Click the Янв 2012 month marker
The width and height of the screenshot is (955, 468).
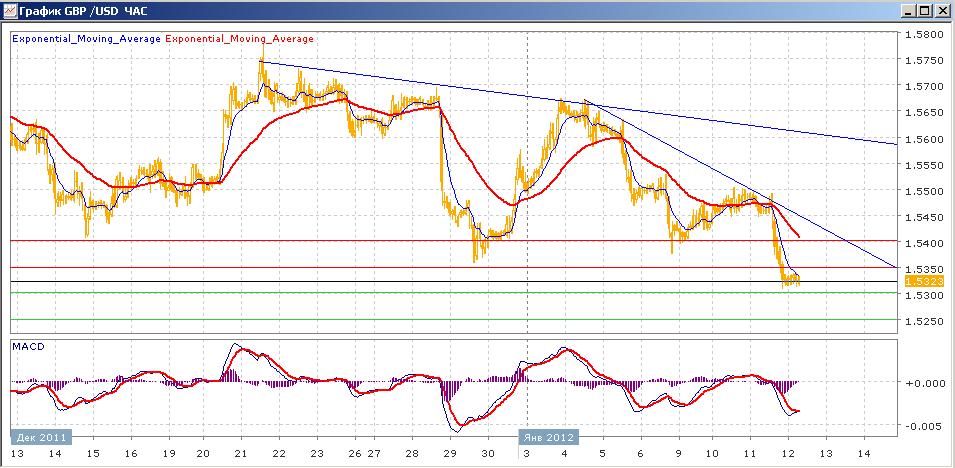point(549,438)
